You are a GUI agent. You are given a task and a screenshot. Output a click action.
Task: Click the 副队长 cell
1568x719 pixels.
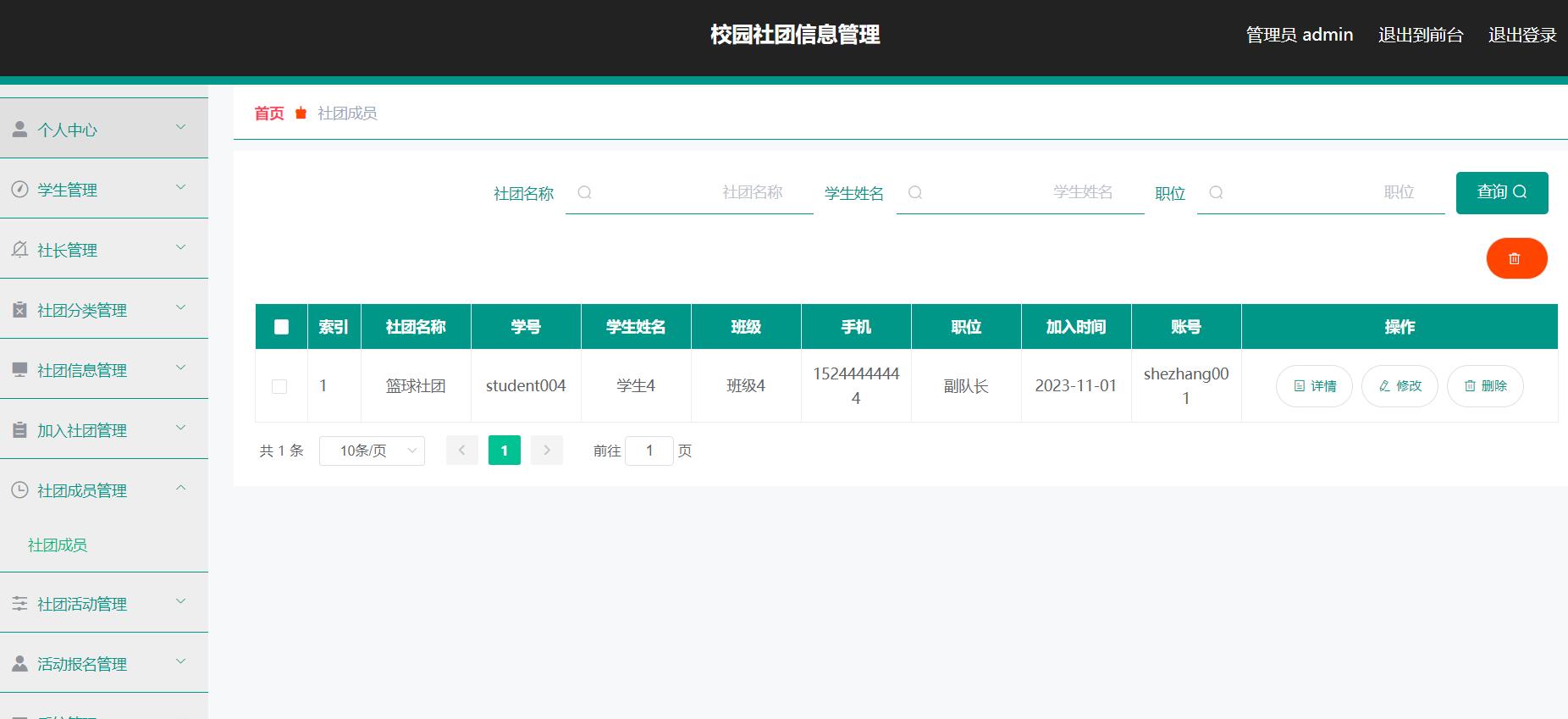click(x=966, y=386)
